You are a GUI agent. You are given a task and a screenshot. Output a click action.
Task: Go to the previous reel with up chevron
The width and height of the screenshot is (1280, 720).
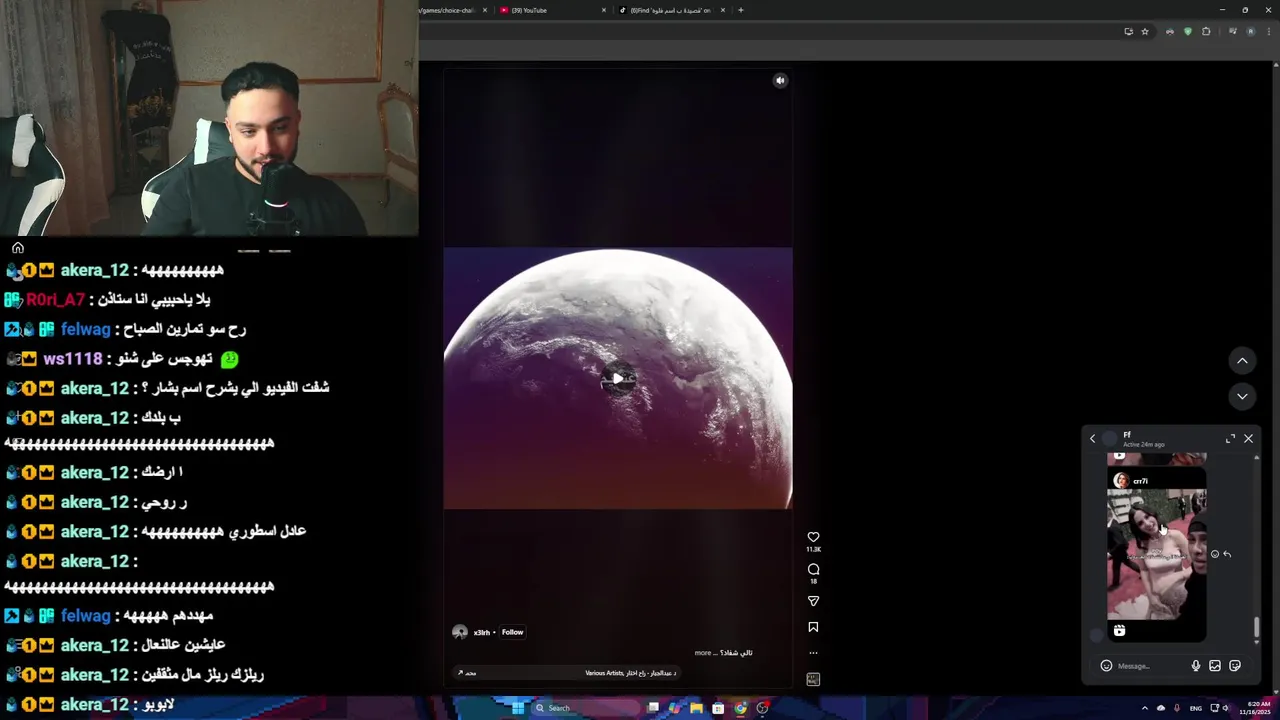click(x=1242, y=361)
